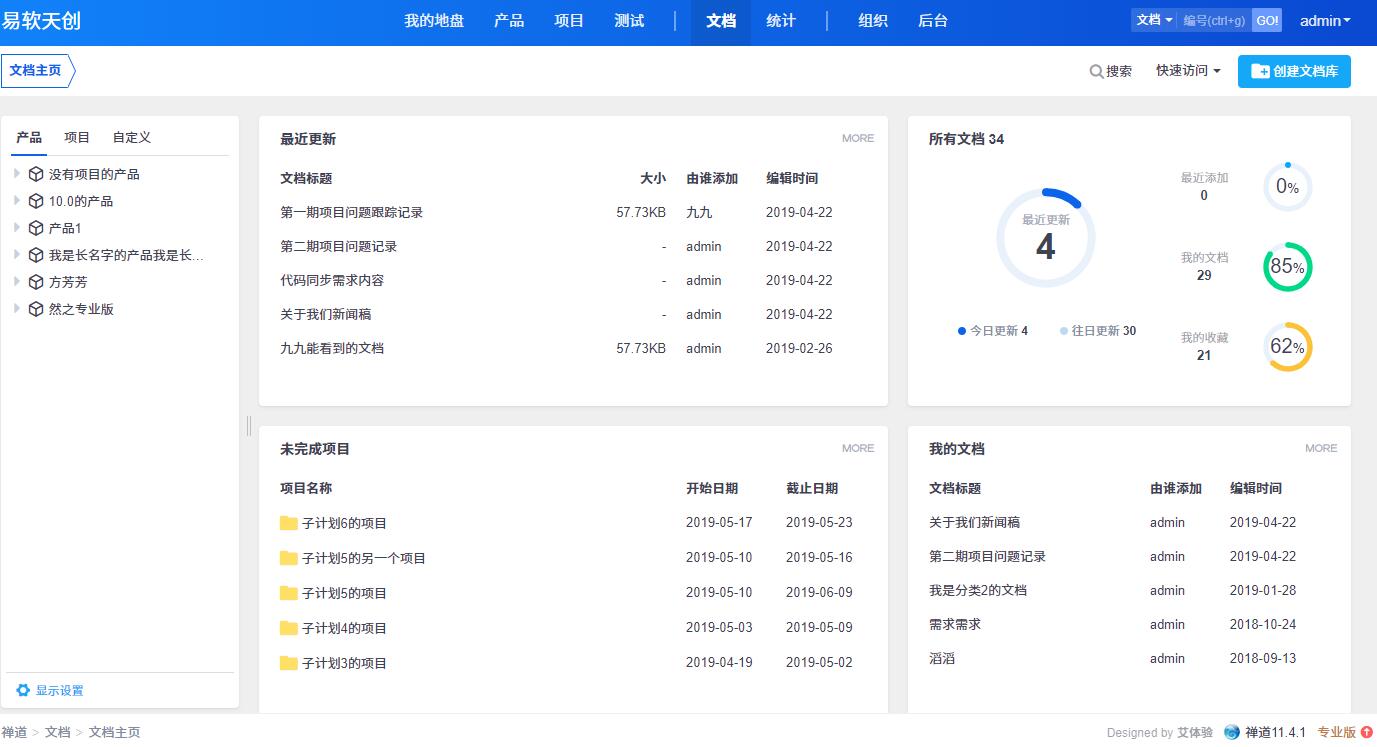This screenshot has width=1377, height=747.
Task: Expand the 10.0的产品 tree node
Action: (17, 201)
